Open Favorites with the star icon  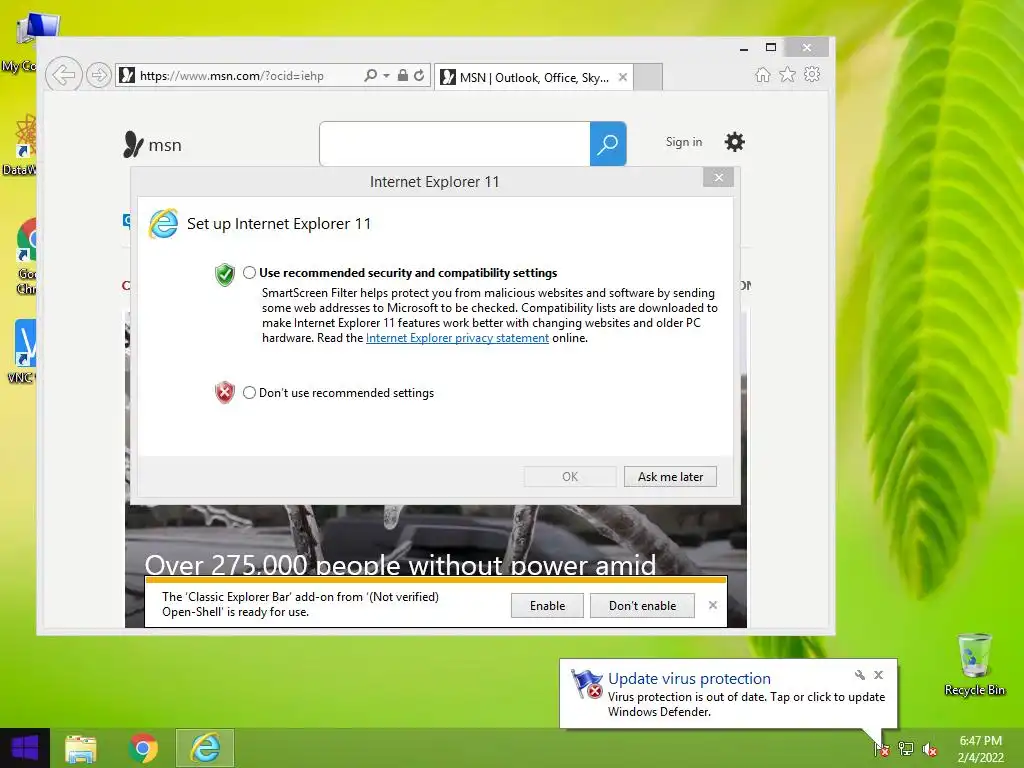(x=788, y=74)
